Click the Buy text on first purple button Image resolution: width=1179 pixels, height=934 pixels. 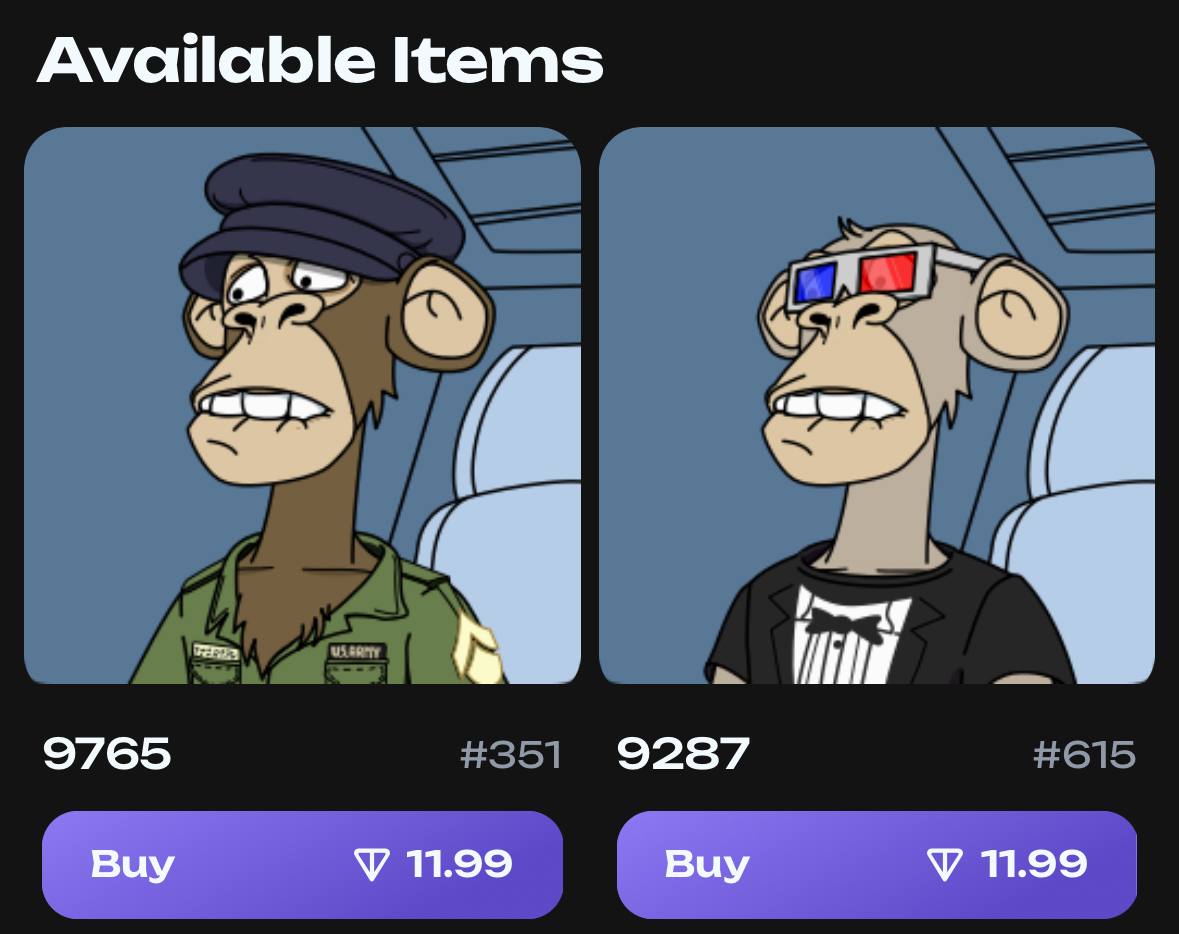click(132, 865)
